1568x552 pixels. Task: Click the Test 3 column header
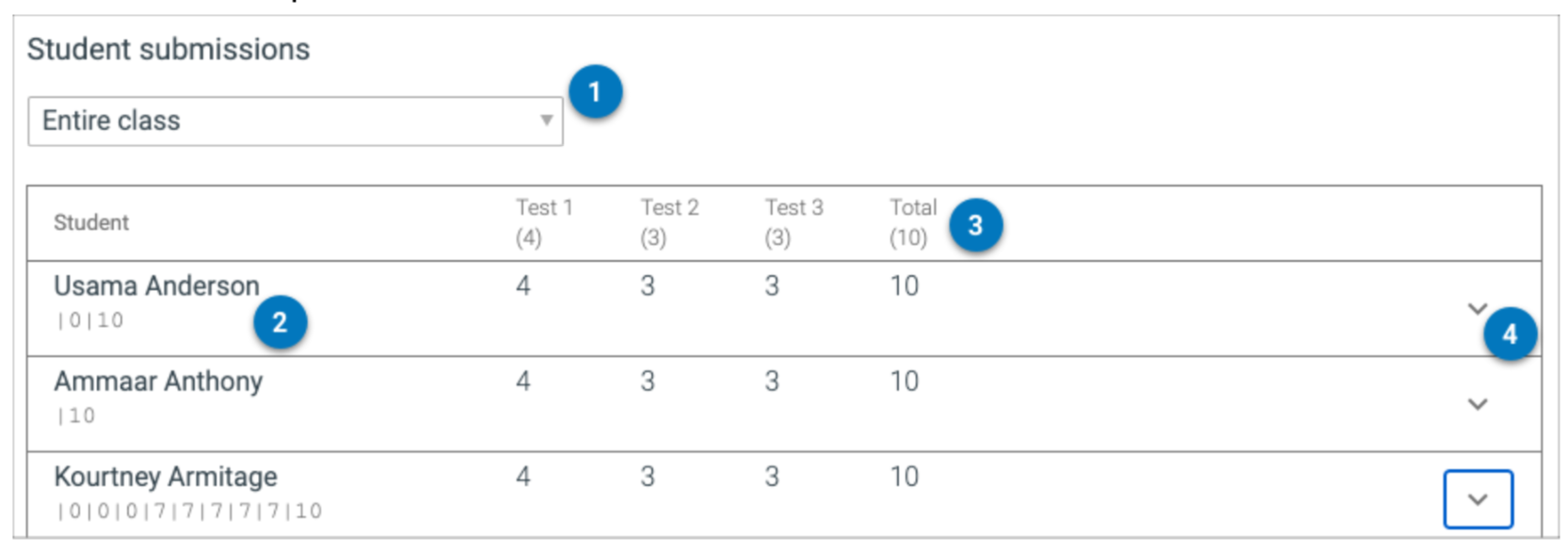click(x=793, y=222)
